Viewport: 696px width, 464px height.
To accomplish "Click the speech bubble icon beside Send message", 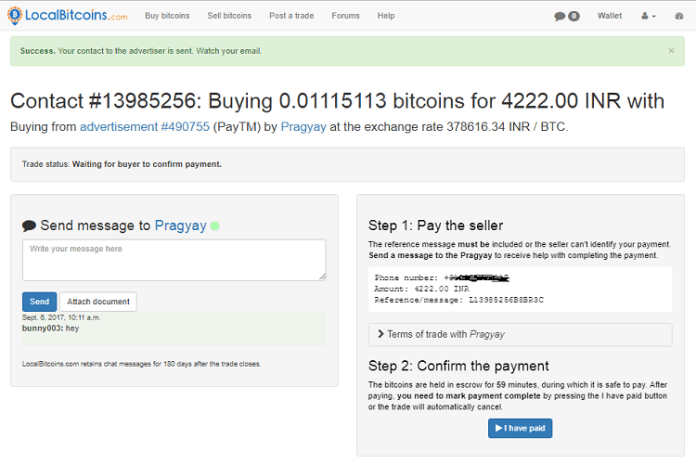I will pos(29,226).
